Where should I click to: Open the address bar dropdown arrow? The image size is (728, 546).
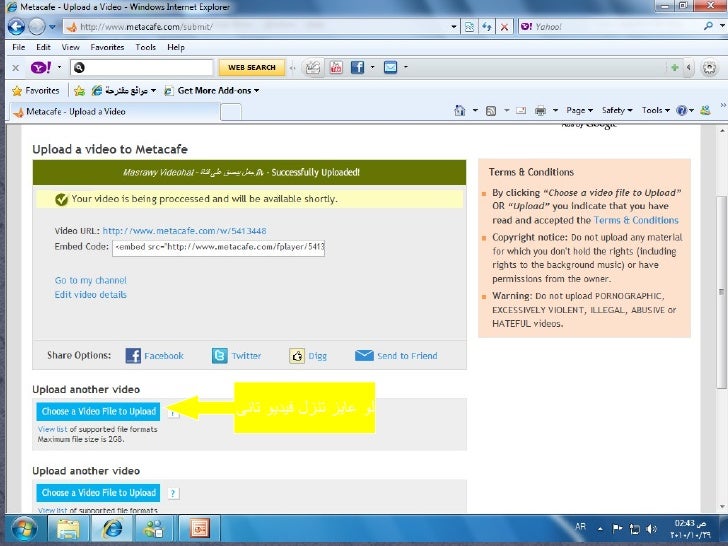[454, 27]
